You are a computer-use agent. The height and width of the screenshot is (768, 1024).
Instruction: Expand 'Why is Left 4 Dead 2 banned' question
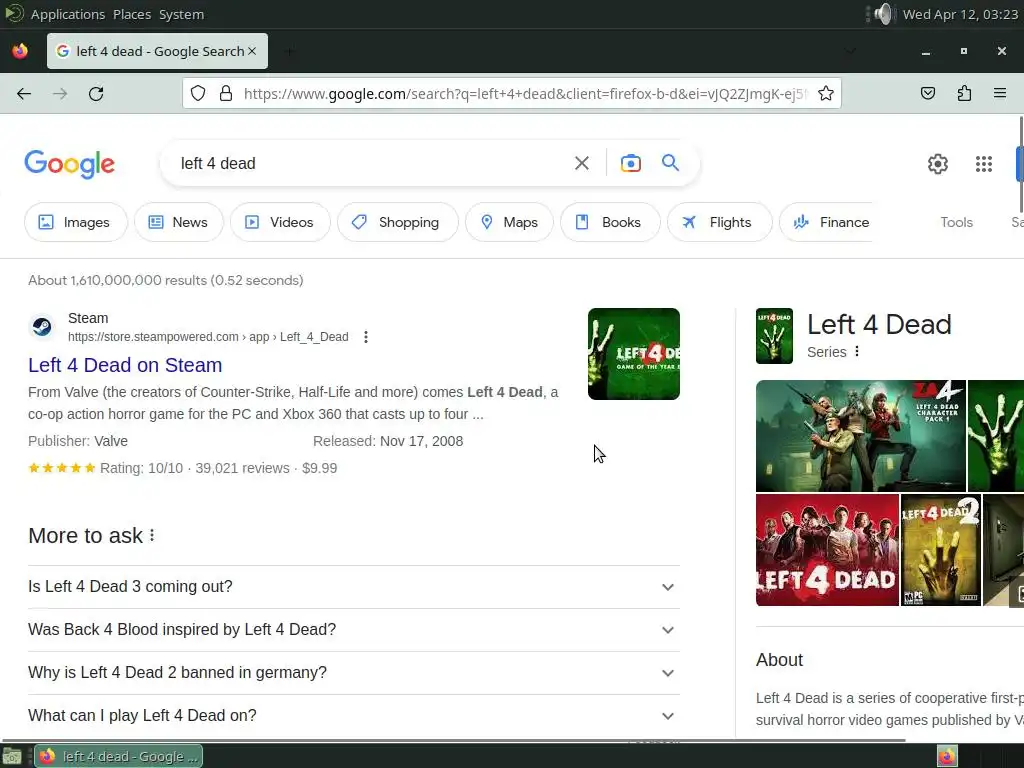[354, 673]
